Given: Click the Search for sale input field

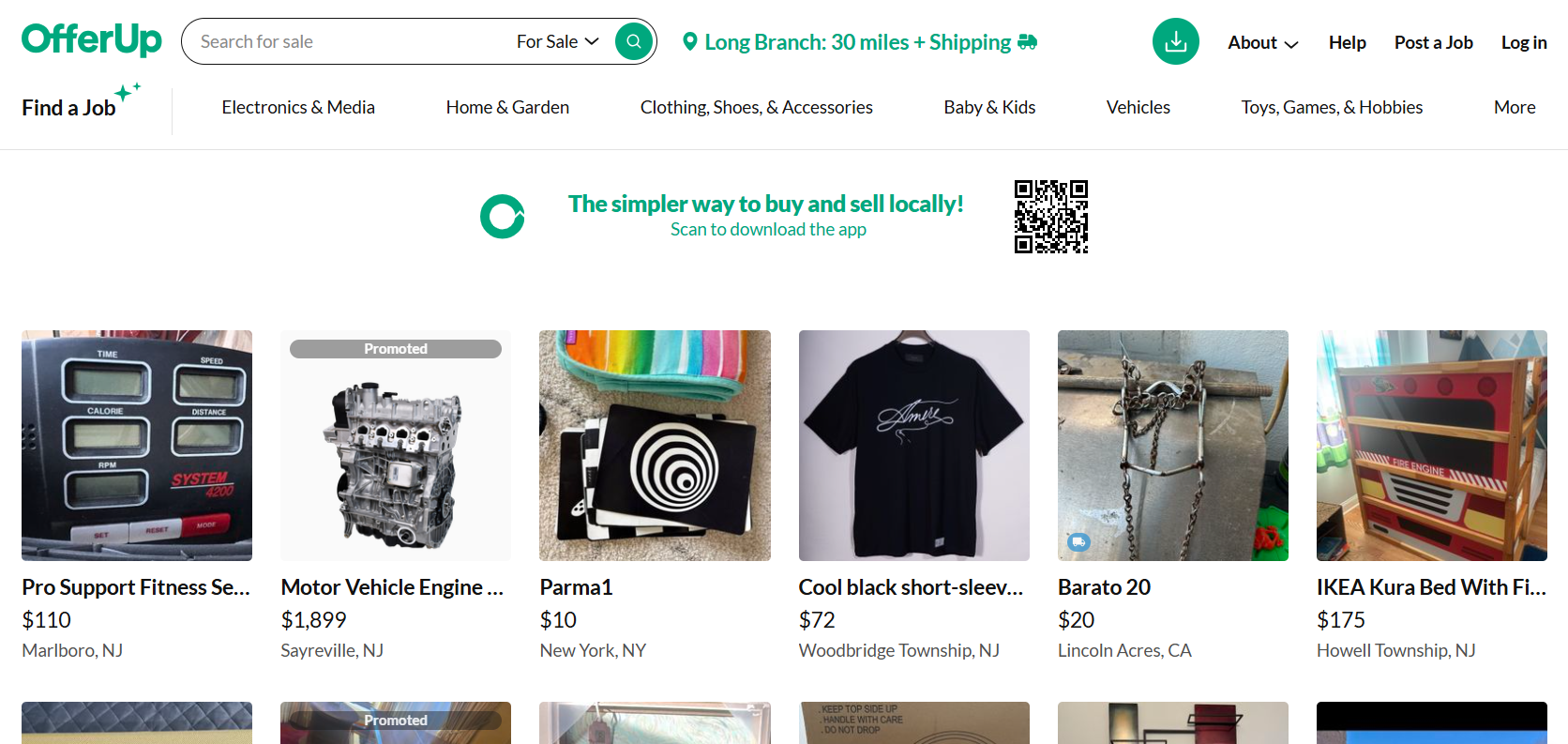Looking at the screenshot, I should point(347,41).
